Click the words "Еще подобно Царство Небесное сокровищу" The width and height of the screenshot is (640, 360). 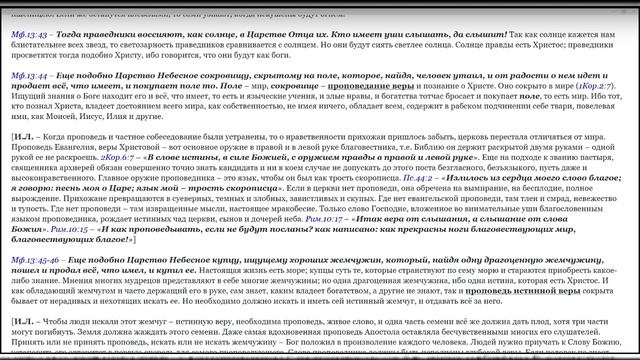click(x=153, y=76)
